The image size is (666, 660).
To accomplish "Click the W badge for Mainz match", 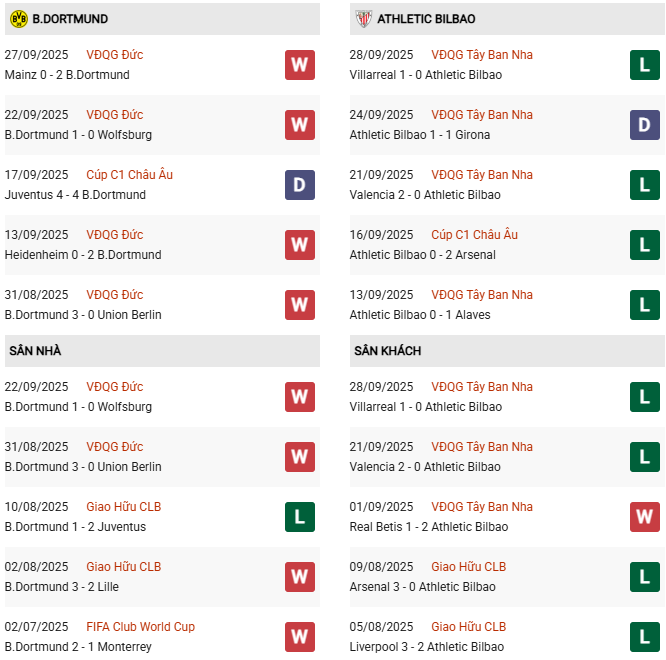I will [x=299, y=65].
